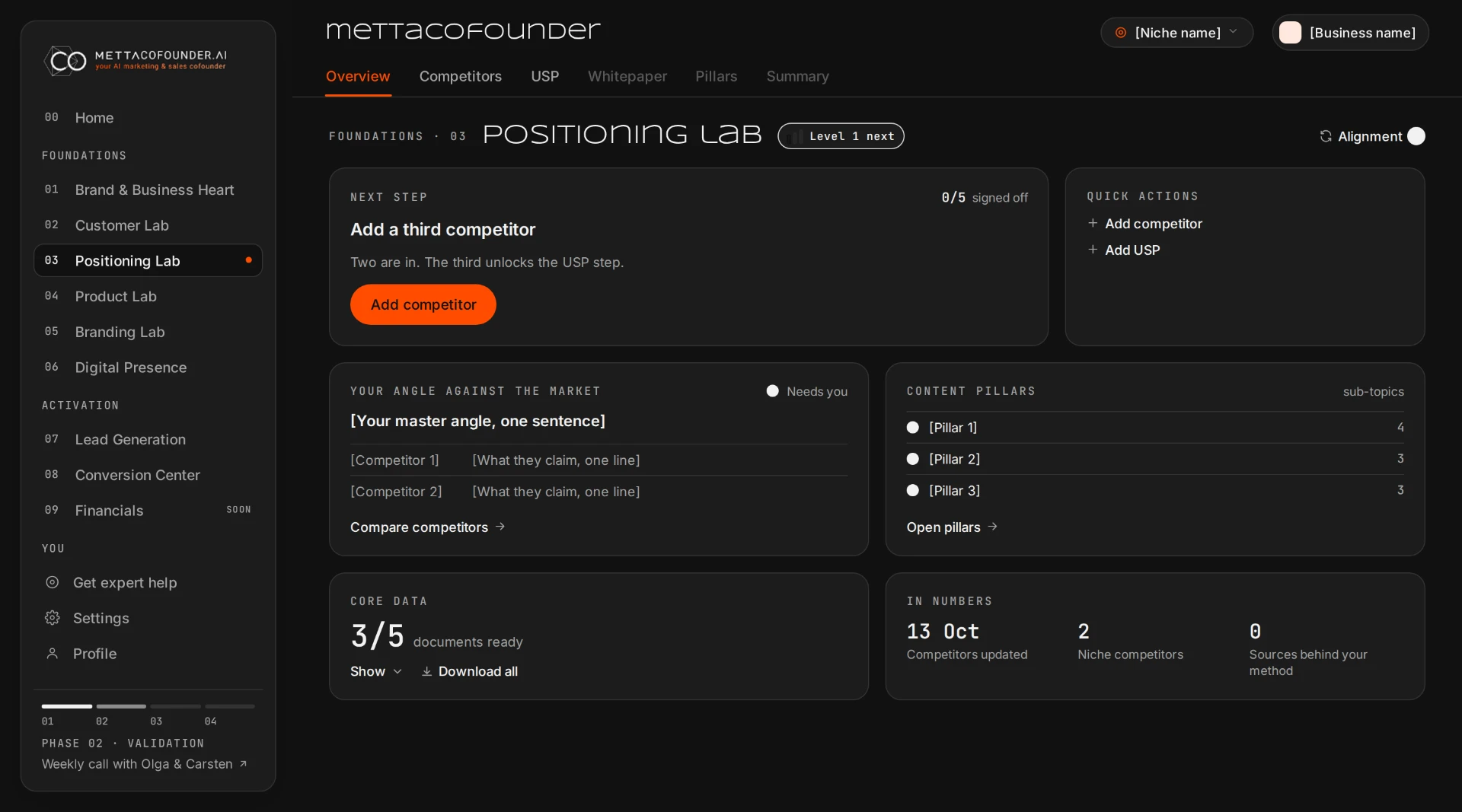Toggle the Needs you indicator
1462x812 pixels.
772,391
